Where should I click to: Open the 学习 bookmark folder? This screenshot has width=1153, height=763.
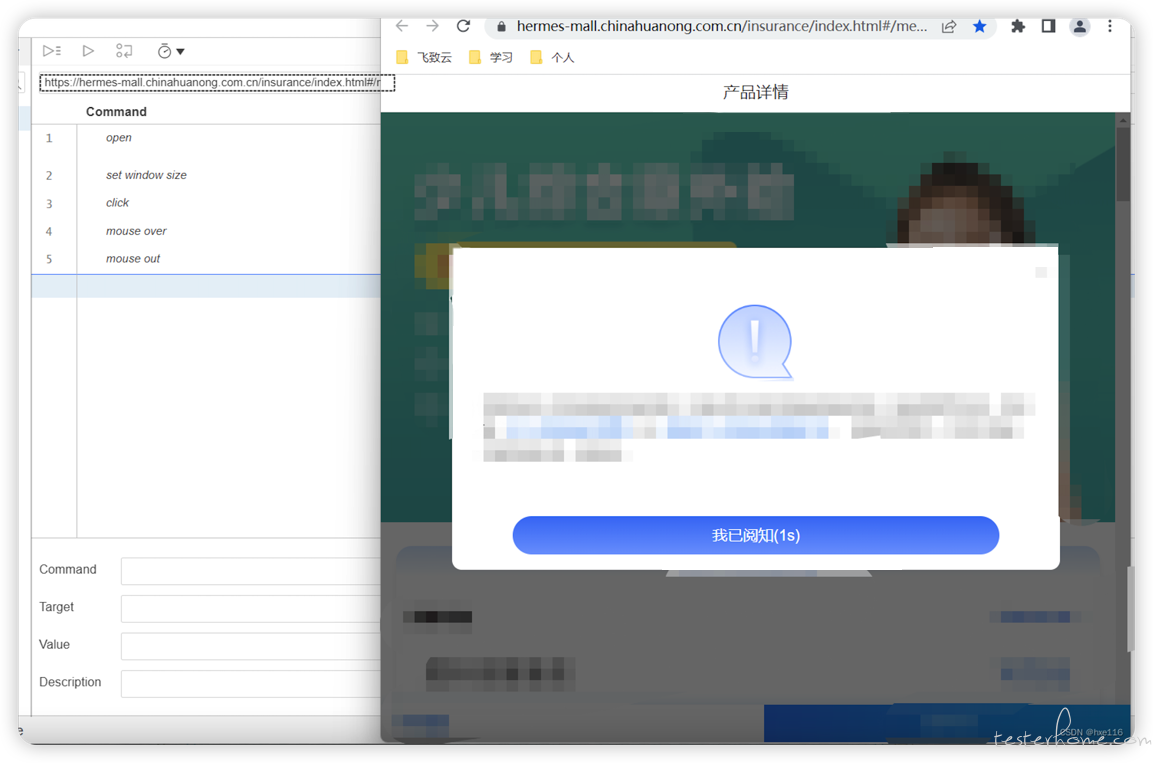pos(491,57)
